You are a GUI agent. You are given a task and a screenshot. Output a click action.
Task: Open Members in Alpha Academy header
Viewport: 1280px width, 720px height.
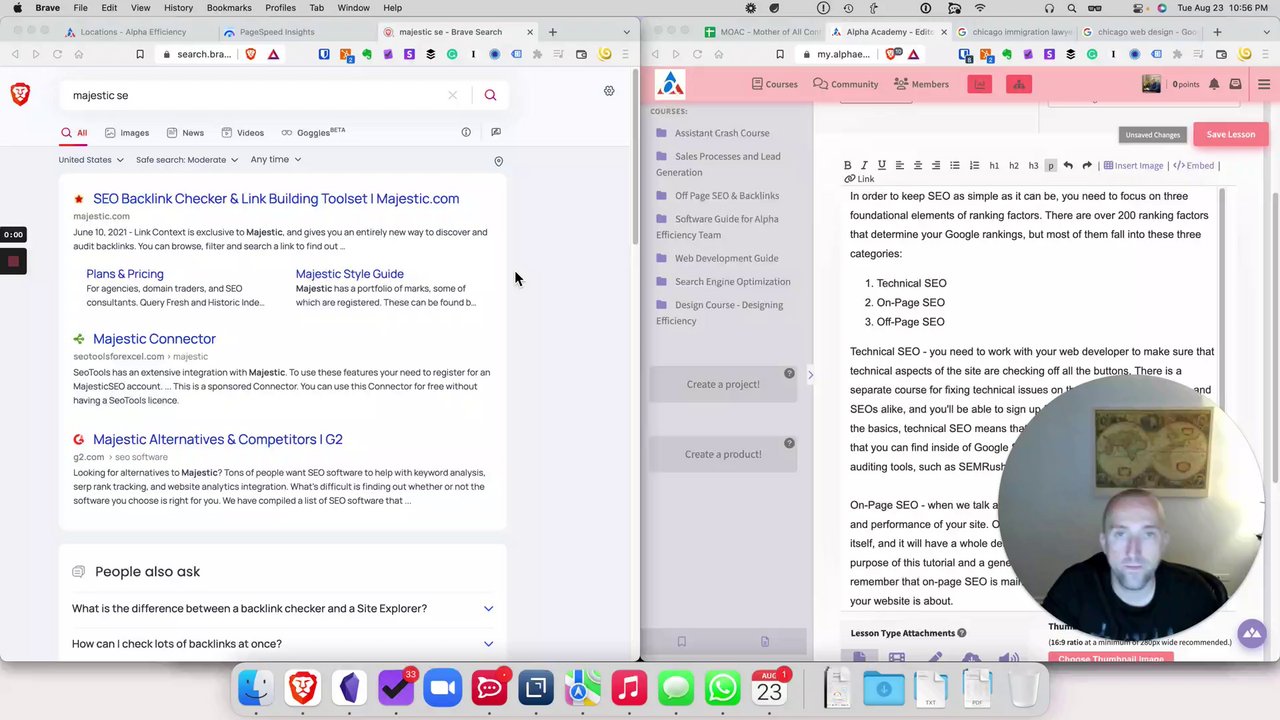(x=922, y=84)
